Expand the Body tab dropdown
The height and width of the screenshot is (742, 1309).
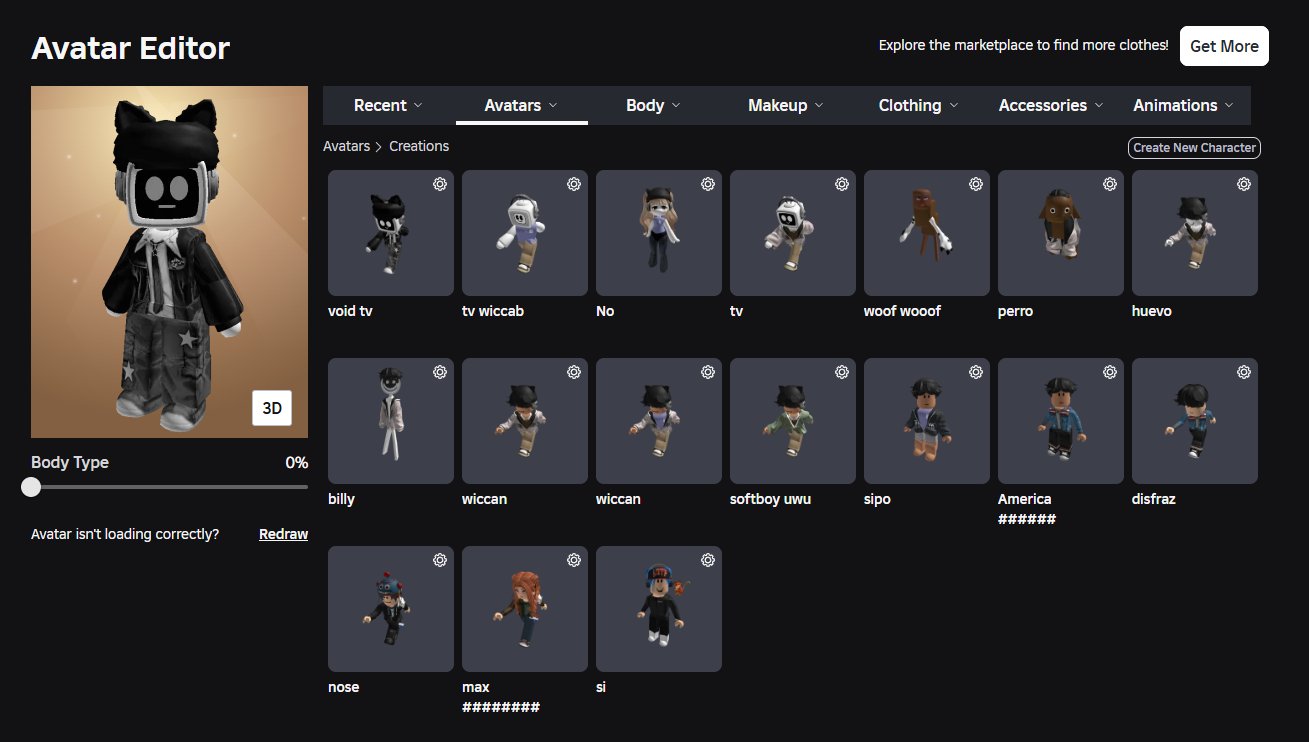click(x=654, y=105)
